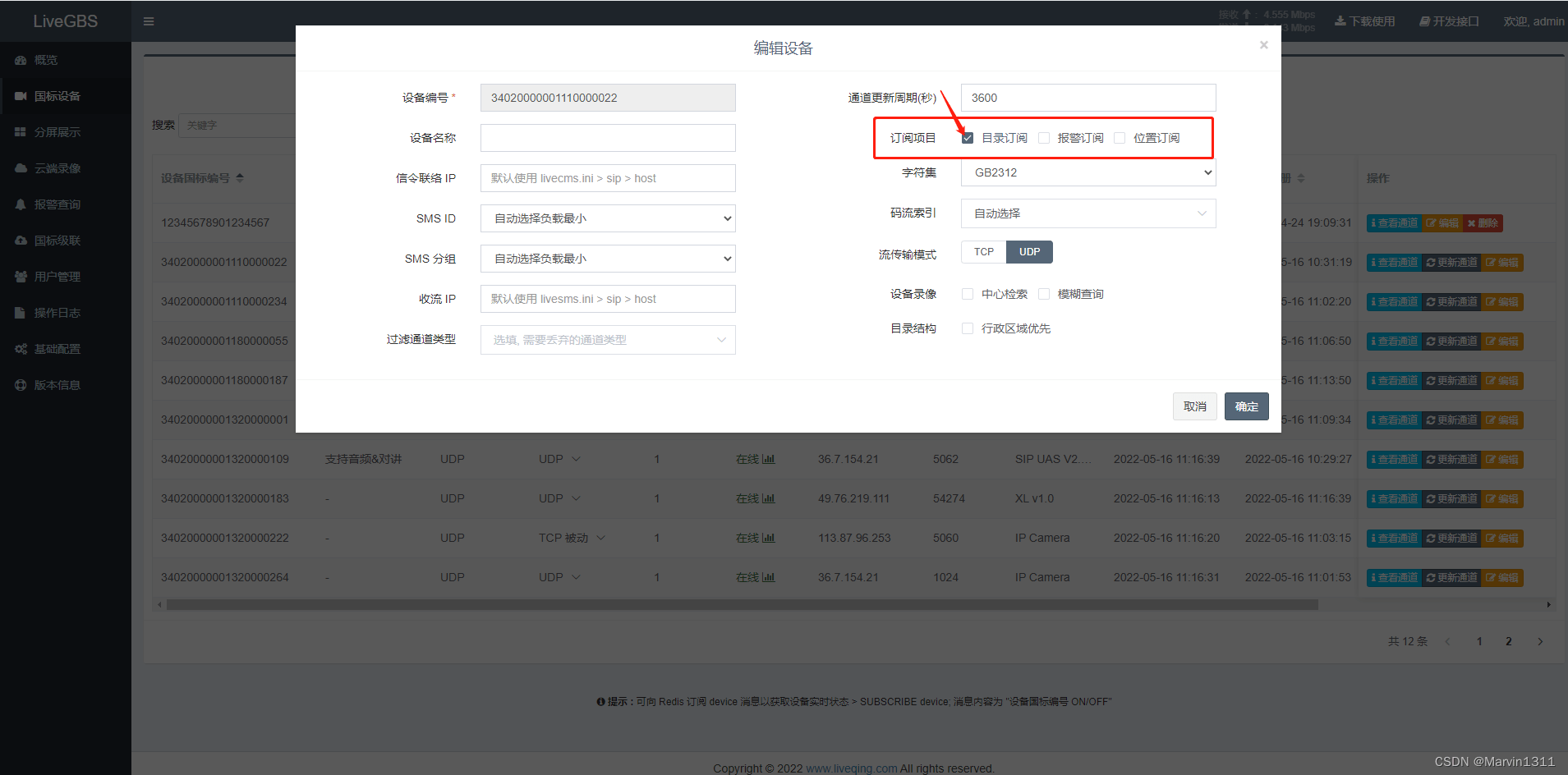Image resolution: width=1568 pixels, height=775 pixels.
Task: Click the bell icon beside 报警查询
Action: (21, 204)
